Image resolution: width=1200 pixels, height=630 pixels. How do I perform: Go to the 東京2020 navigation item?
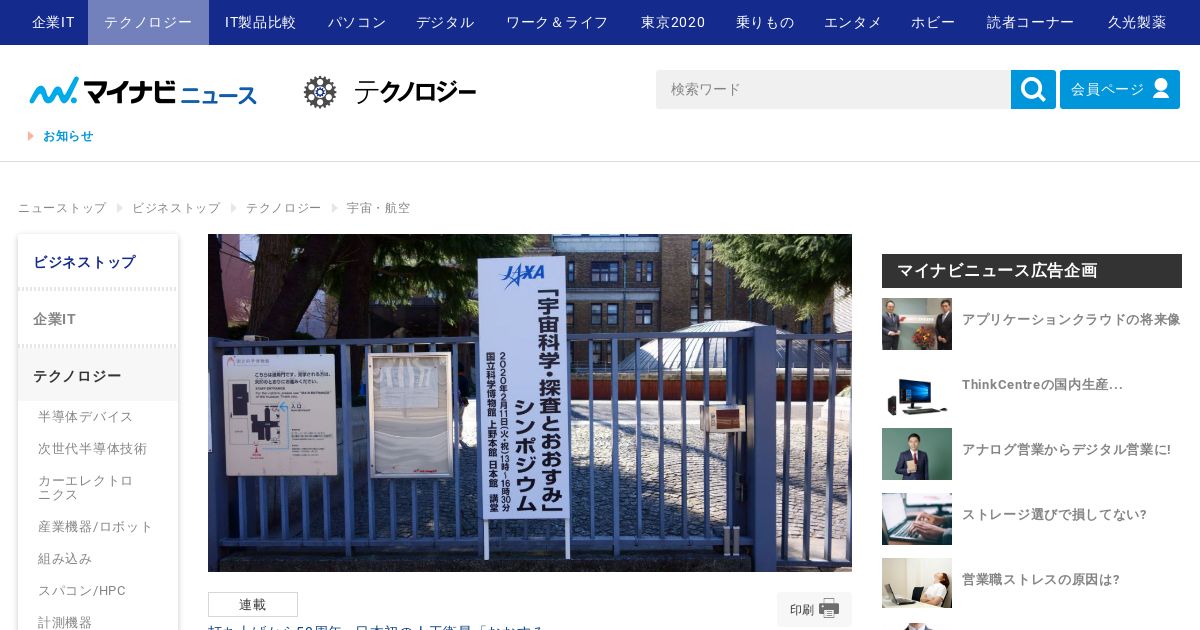click(673, 22)
